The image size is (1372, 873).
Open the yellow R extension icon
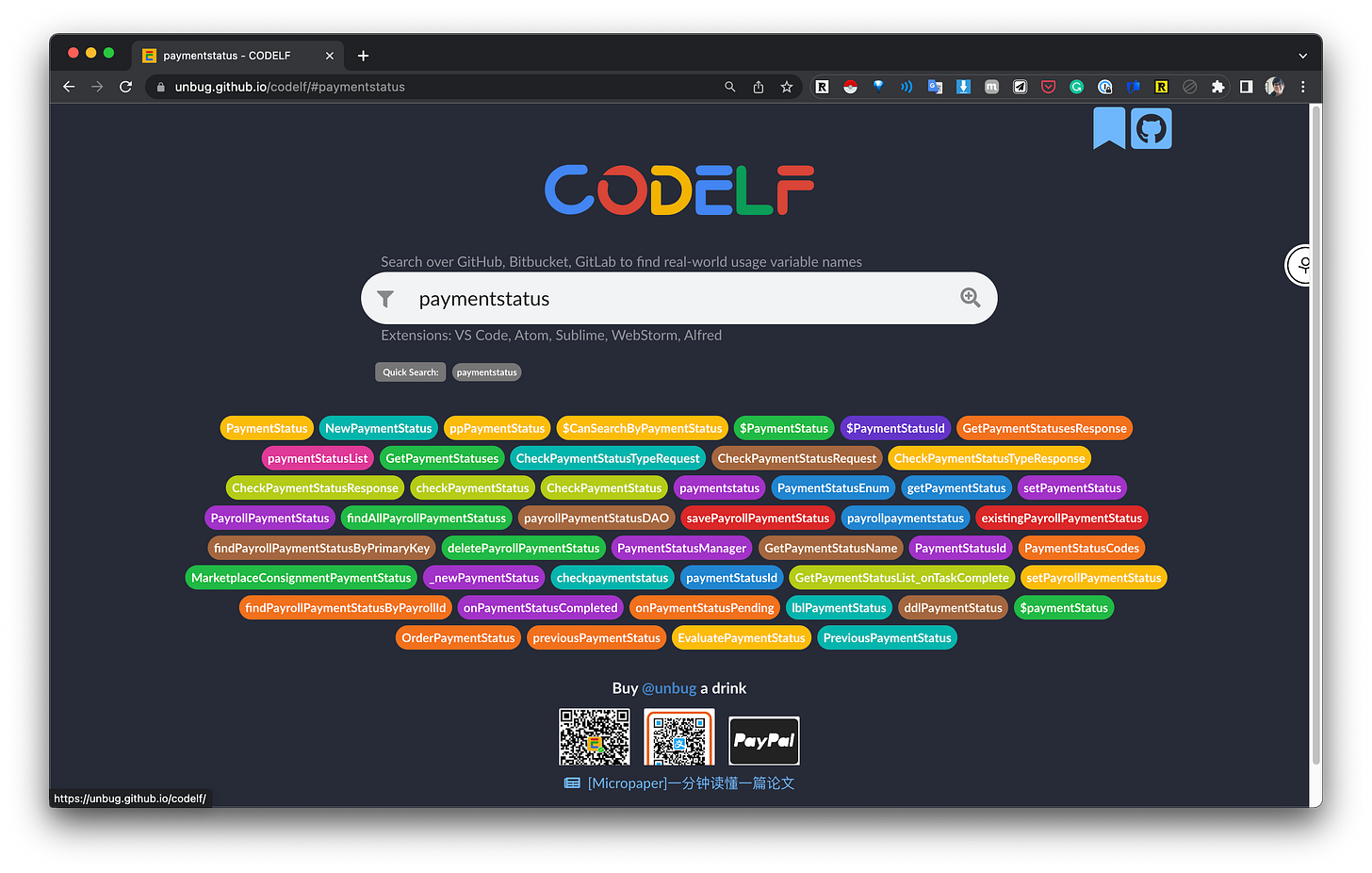1161,87
